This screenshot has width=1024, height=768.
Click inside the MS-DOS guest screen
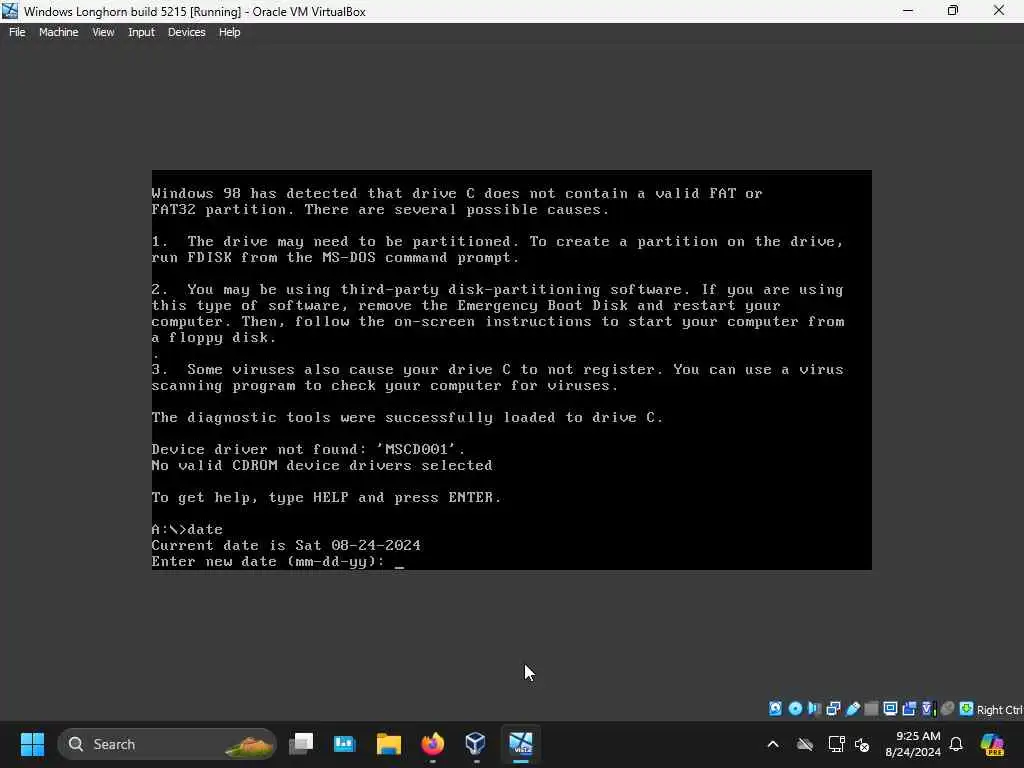(511, 370)
